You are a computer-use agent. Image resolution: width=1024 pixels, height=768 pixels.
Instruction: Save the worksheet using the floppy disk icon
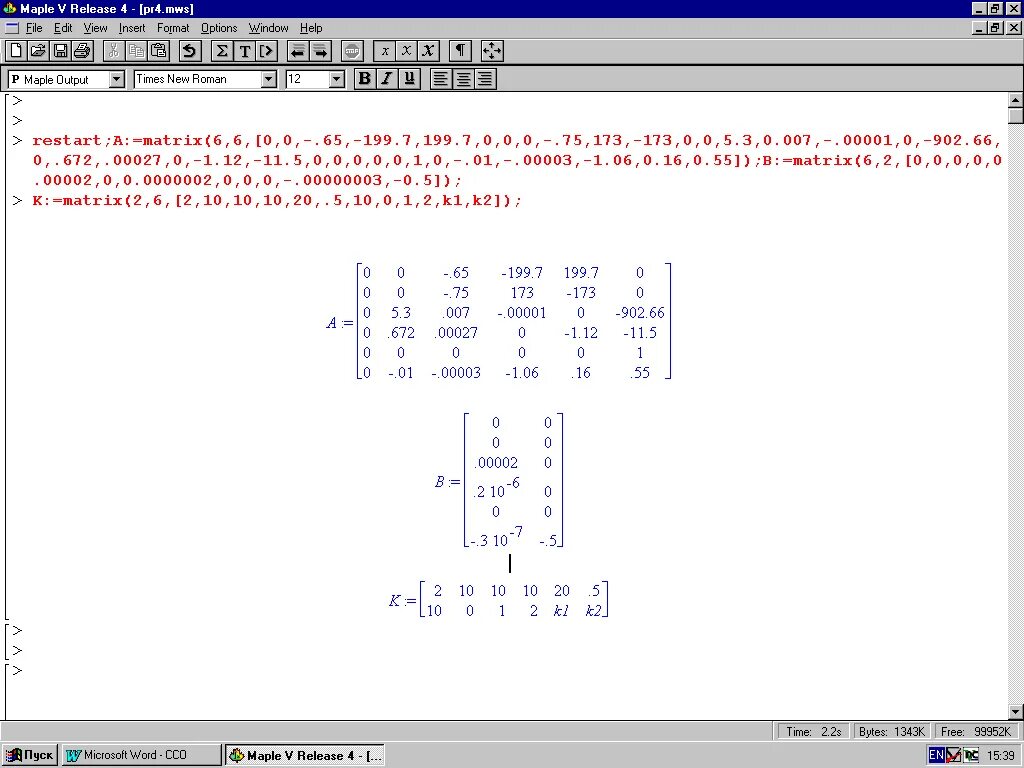pyautogui.click(x=60, y=51)
